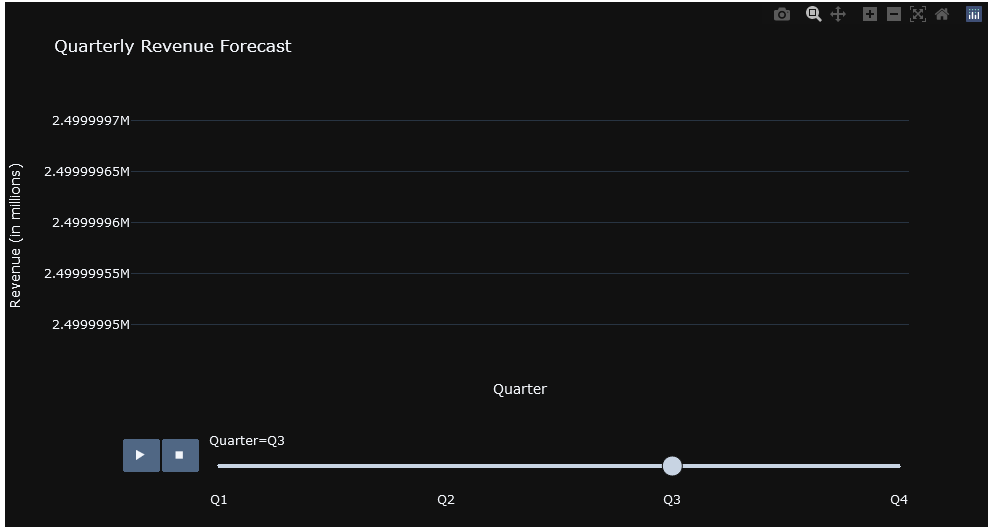Click the 2.4999997M y-axis tick label
The image size is (990, 529).
(x=91, y=121)
